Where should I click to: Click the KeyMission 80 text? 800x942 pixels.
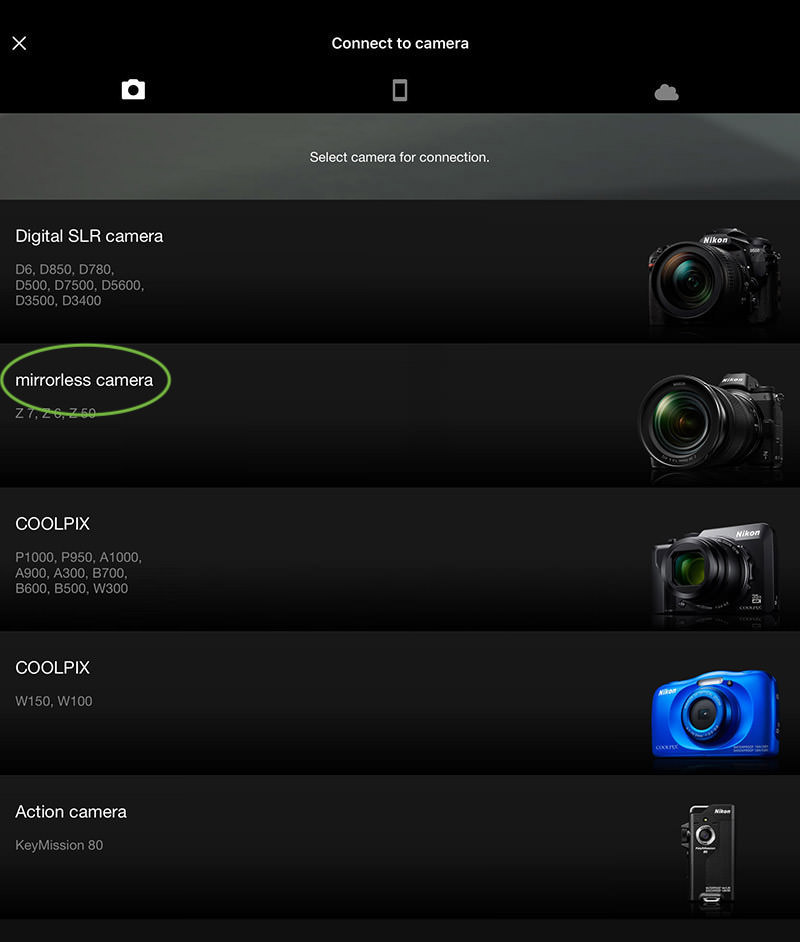[x=59, y=845]
